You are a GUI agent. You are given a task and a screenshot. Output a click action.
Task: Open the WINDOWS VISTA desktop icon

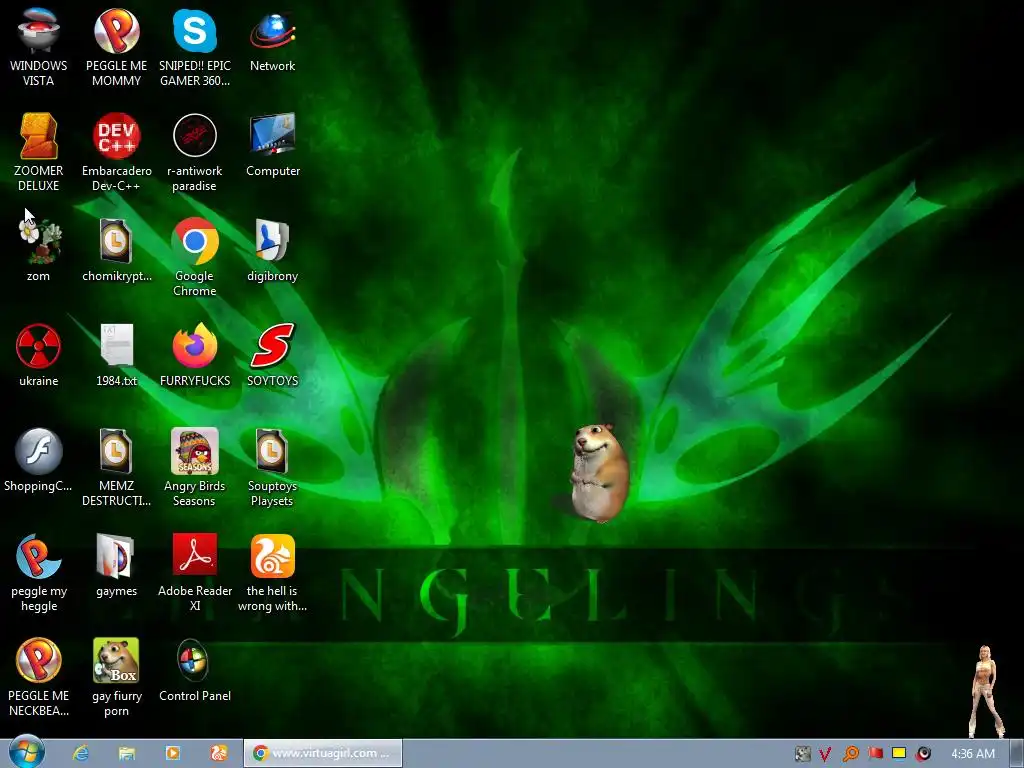[39, 47]
